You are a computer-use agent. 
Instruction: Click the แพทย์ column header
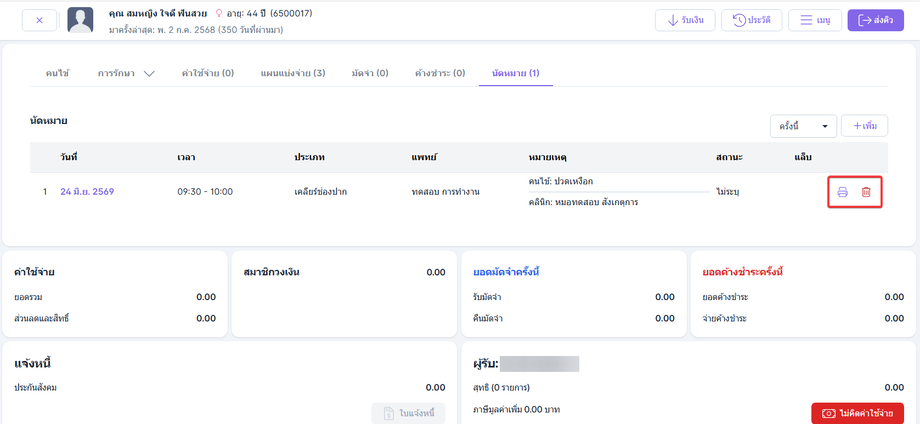(425, 157)
